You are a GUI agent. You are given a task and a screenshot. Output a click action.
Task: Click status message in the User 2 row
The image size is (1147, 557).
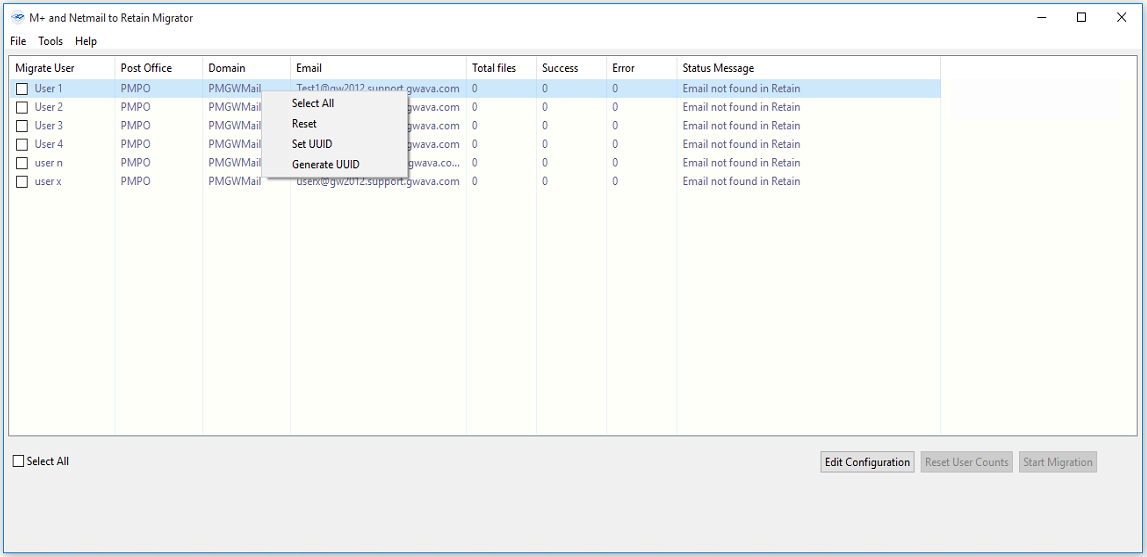741,107
